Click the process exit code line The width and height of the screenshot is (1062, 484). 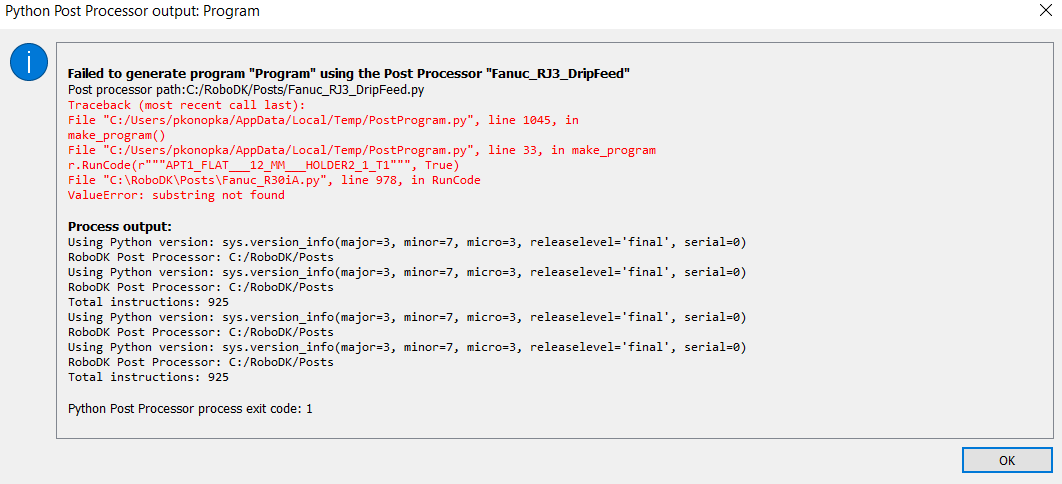tap(190, 409)
